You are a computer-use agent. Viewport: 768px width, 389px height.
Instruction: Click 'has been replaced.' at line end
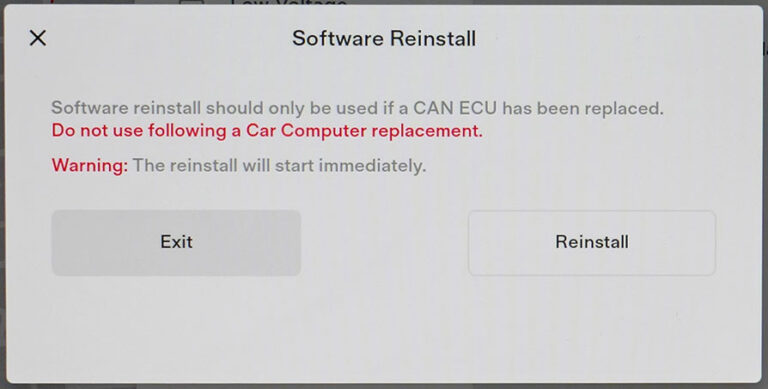[x=583, y=108]
